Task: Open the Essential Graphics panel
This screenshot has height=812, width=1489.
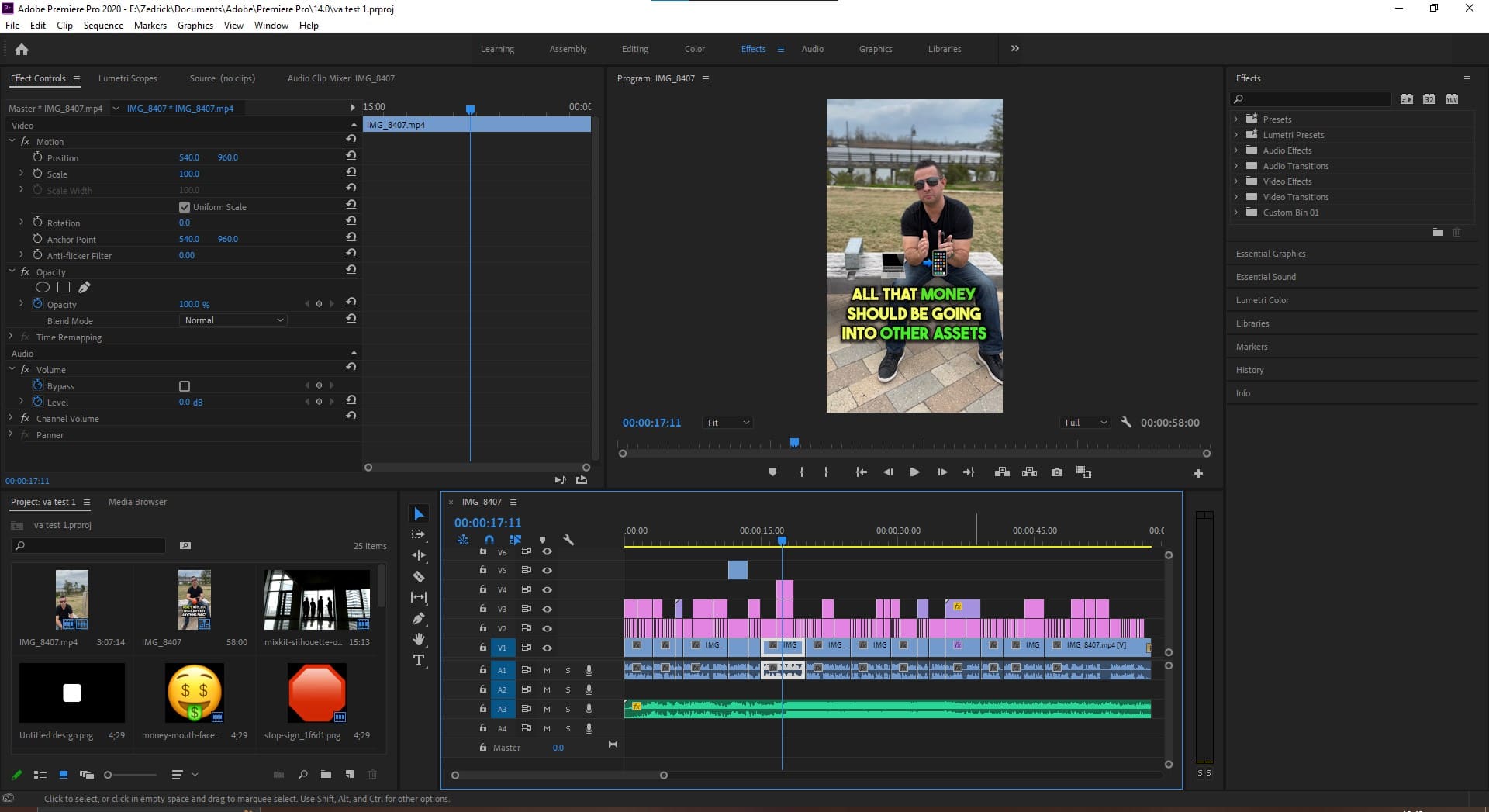Action: click(1270, 254)
